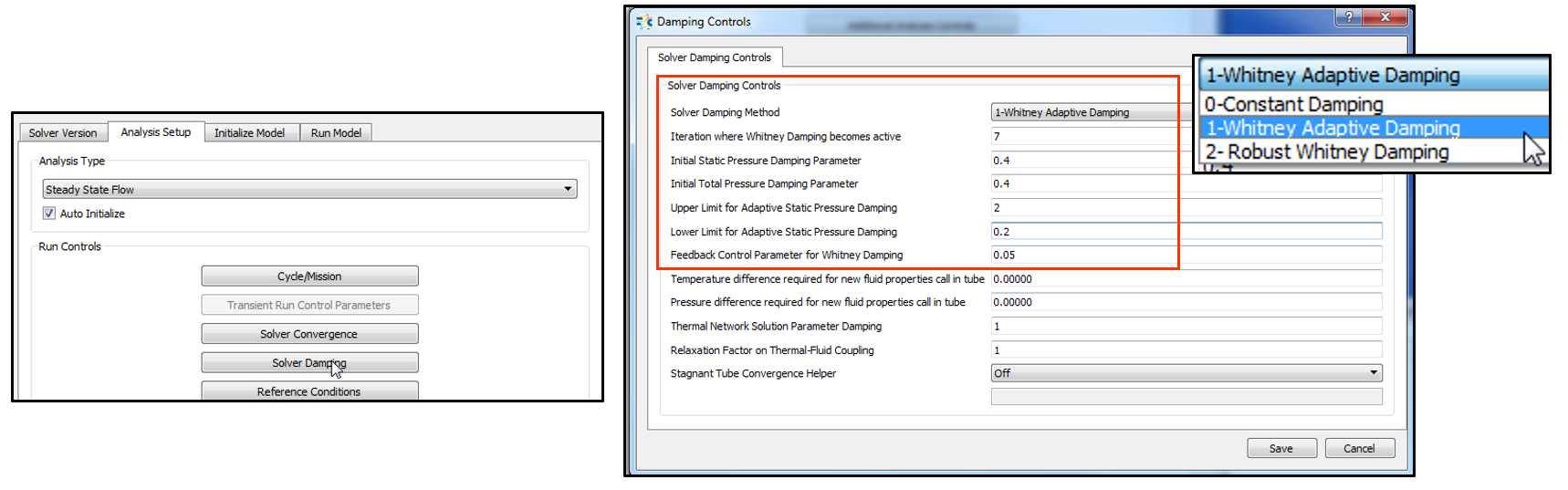Close the Damping Controls dialog
The width and height of the screenshot is (1568, 490).
[x=1385, y=17]
